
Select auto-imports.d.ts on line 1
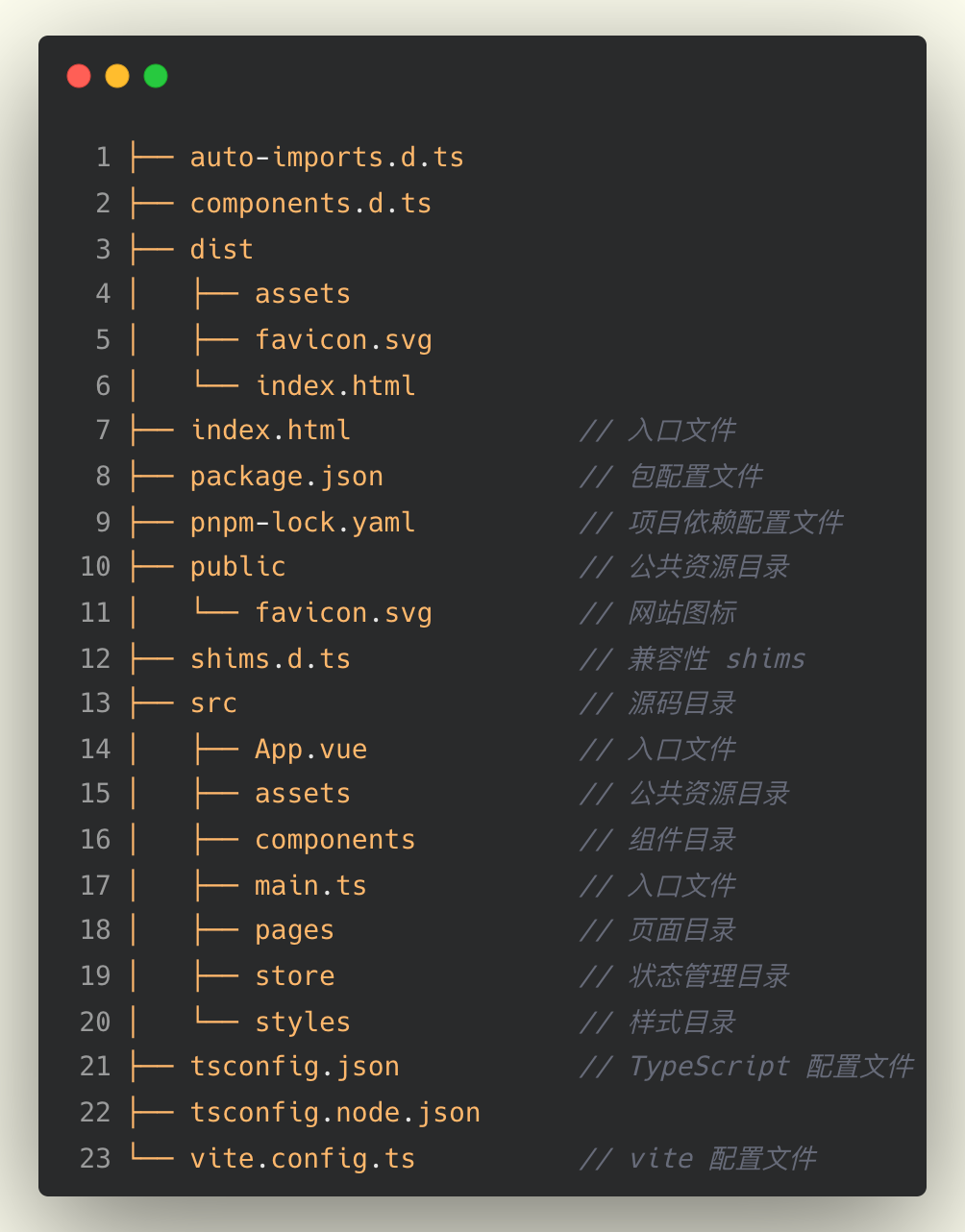tap(327, 157)
